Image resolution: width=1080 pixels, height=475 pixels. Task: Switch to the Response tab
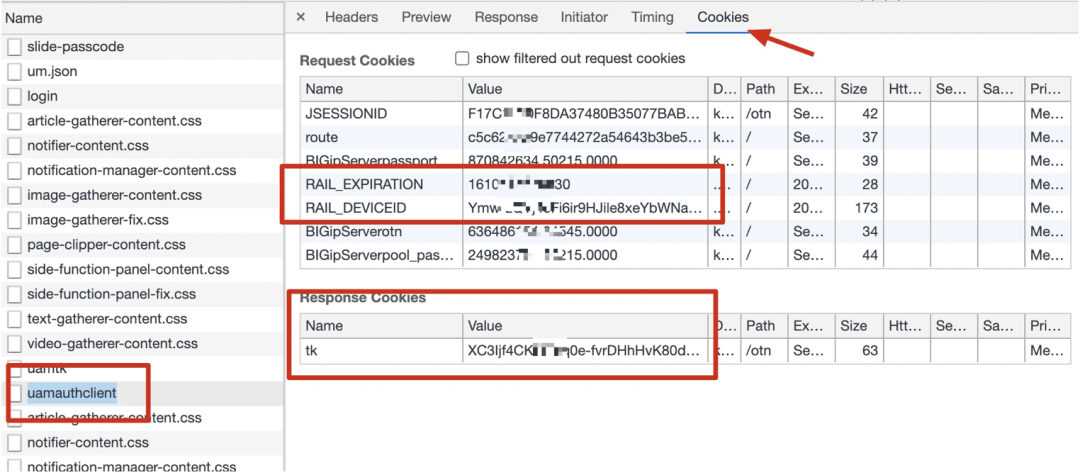506,17
